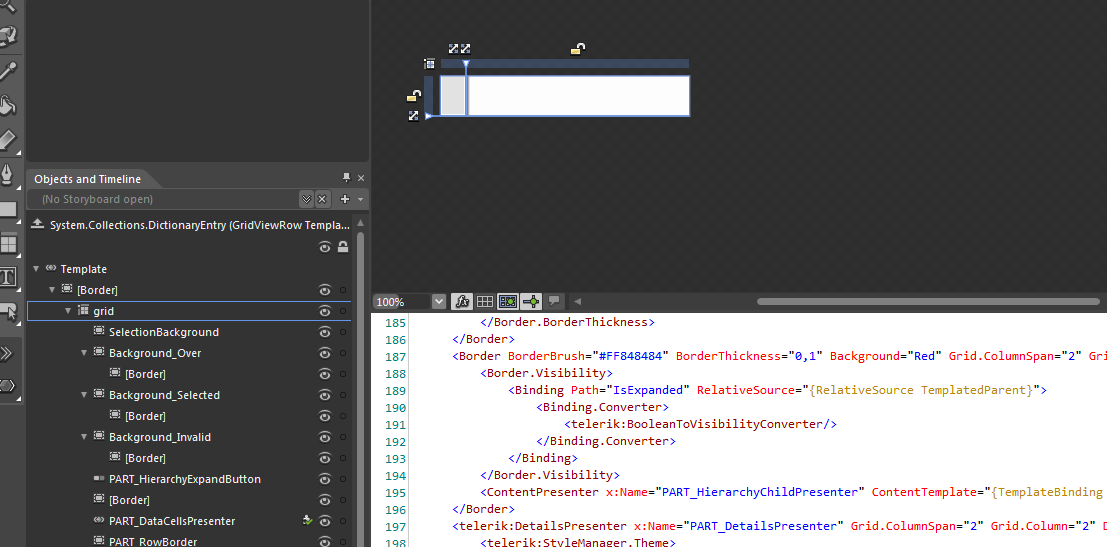Select the Camera Orbit tool
Viewport: 1107px width, 547px height.
(8, 35)
